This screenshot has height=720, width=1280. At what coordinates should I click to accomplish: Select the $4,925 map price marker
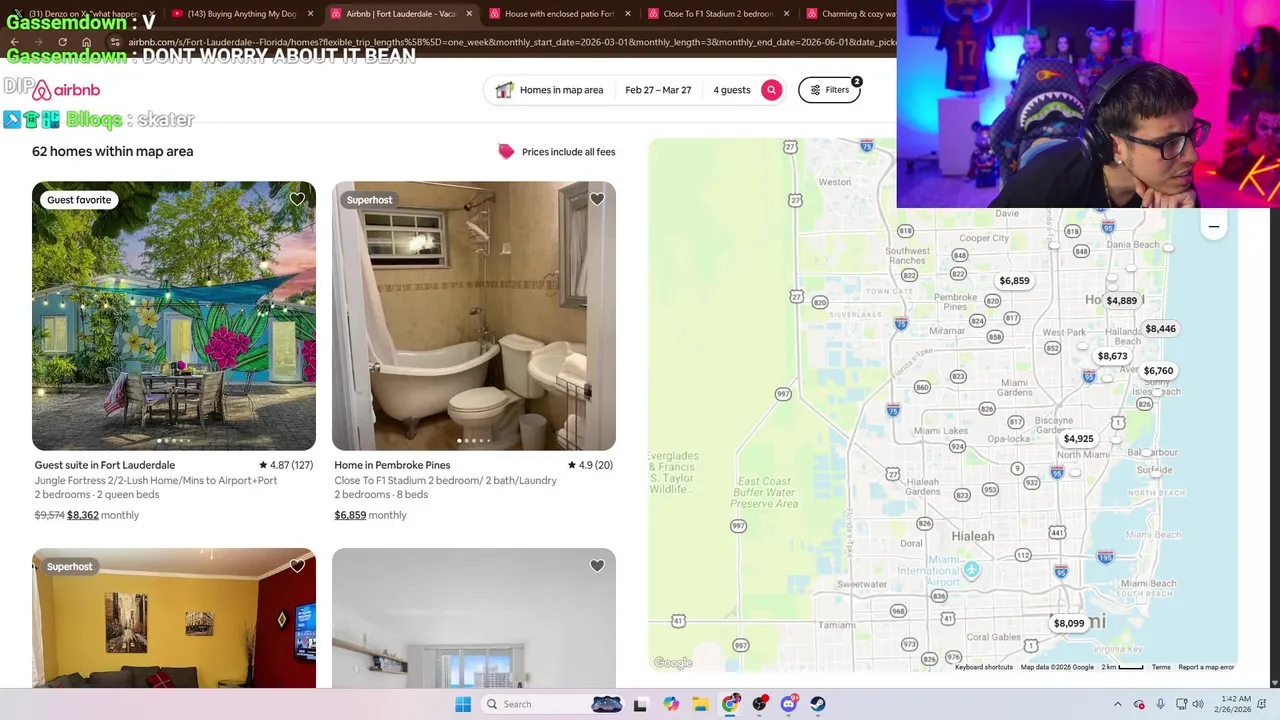1078,439
